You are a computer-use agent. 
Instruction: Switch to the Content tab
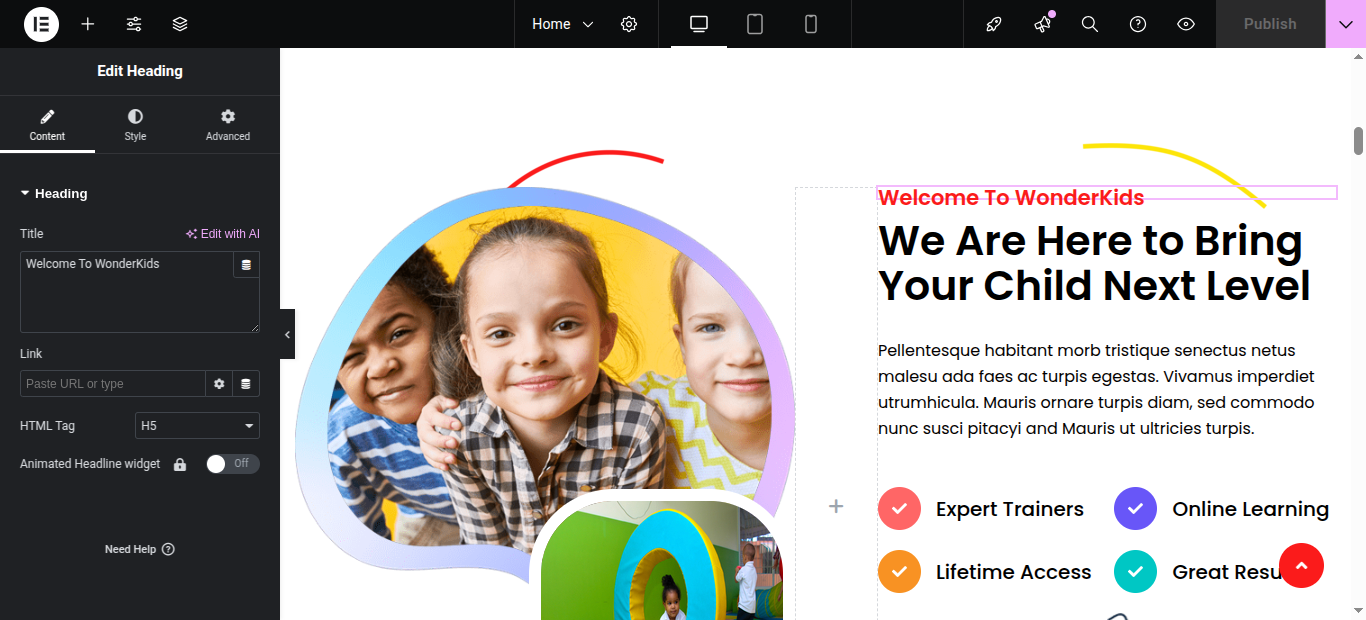pyautogui.click(x=47, y=125)
